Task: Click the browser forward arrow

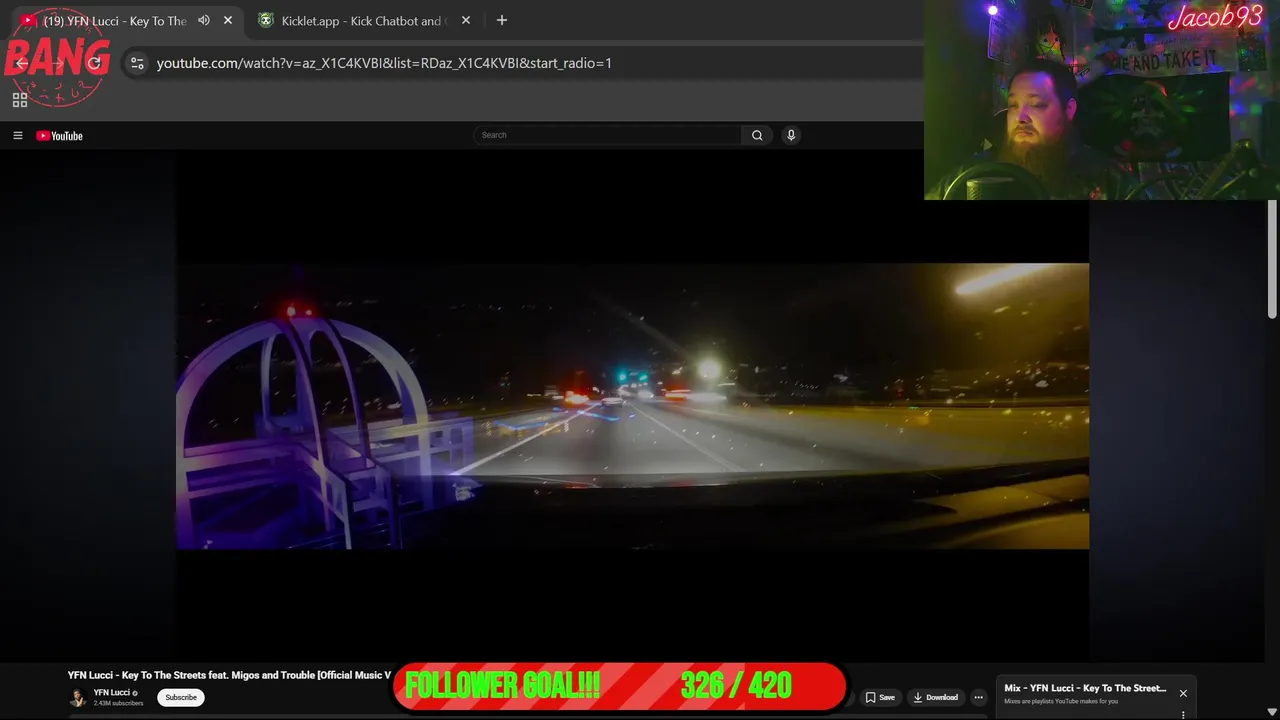Action: click(x=58, y=63)
